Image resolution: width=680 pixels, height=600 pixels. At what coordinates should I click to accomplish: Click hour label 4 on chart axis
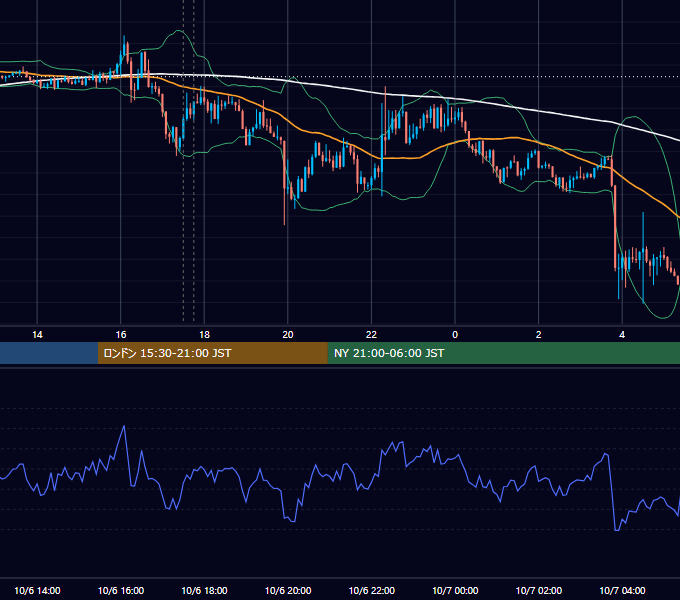(x=622, y=335)
